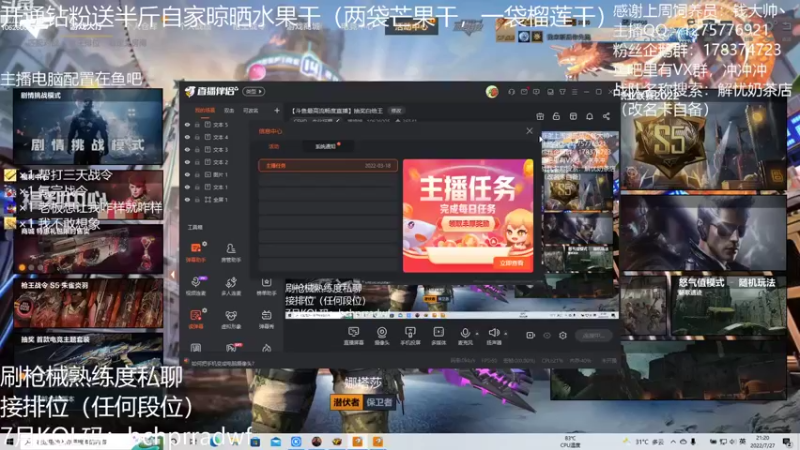Expand the speaker options arrow

506,334
